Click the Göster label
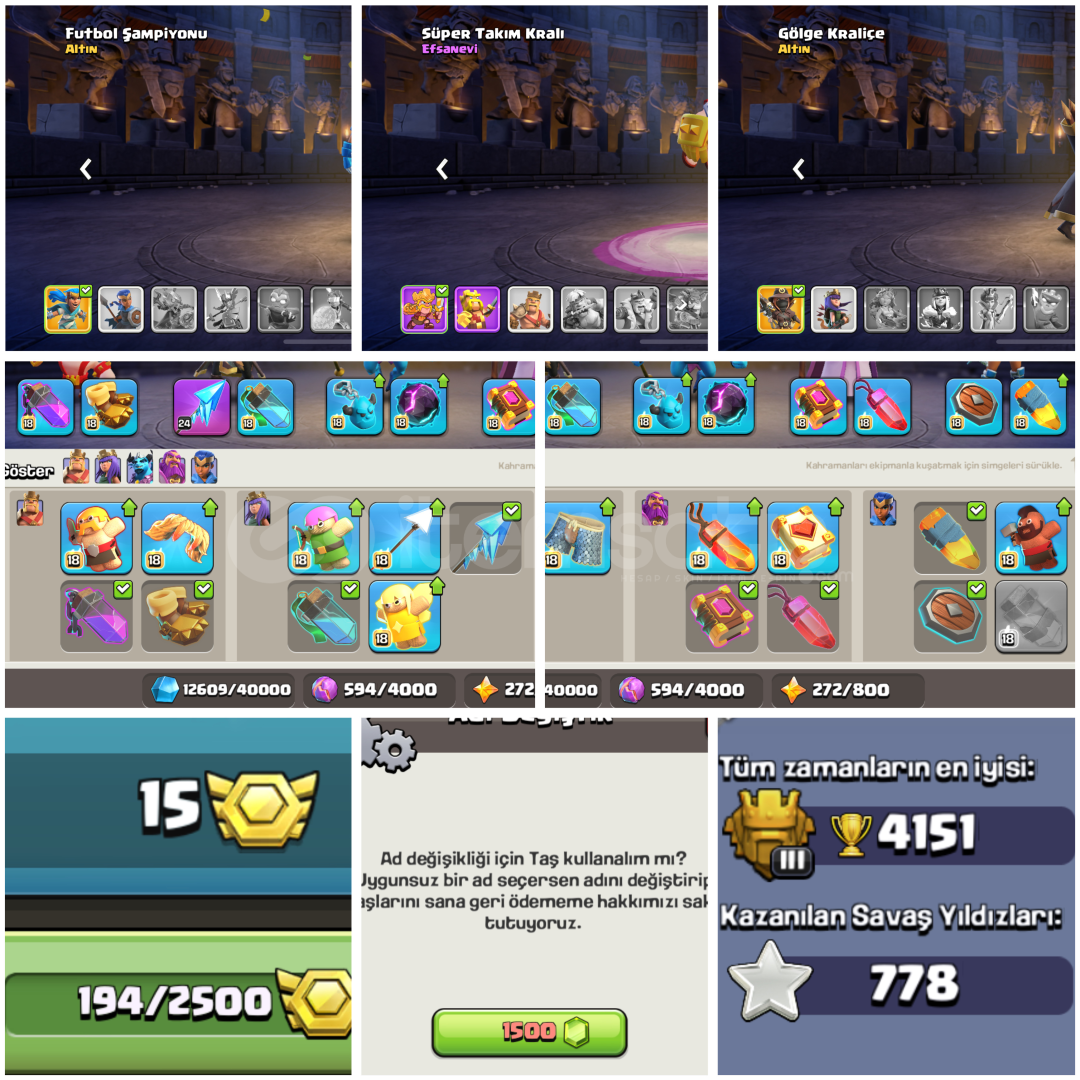 point(28,471)
